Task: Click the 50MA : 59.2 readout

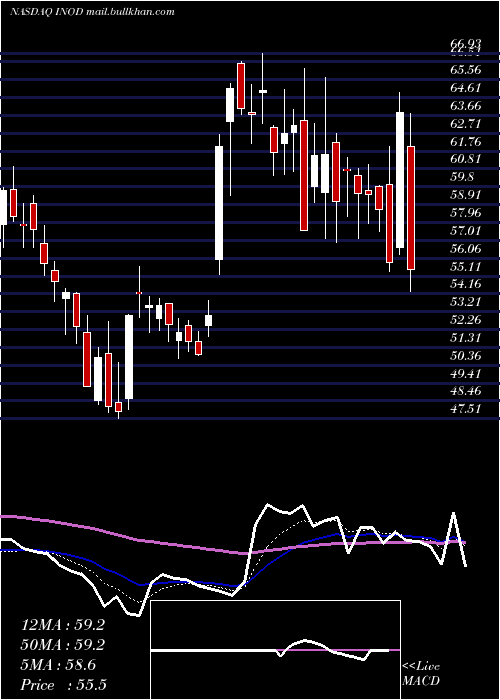Action: click(x=63, y=645)
